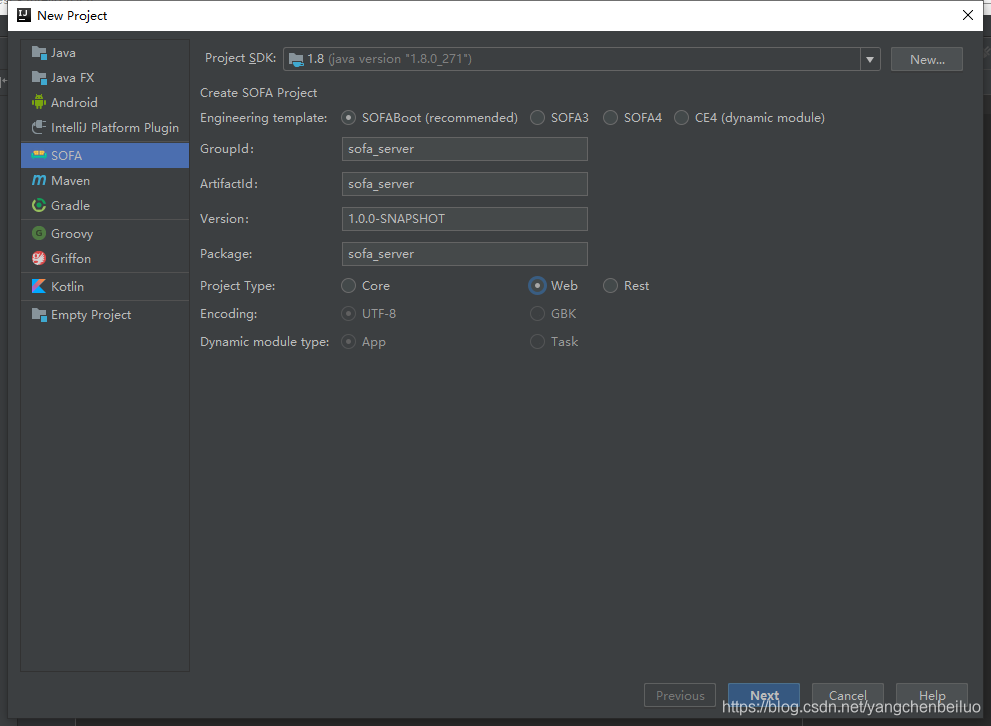Select Gradle project type
This screenshot has height=726, width=991.
click(x=105, y=205)
